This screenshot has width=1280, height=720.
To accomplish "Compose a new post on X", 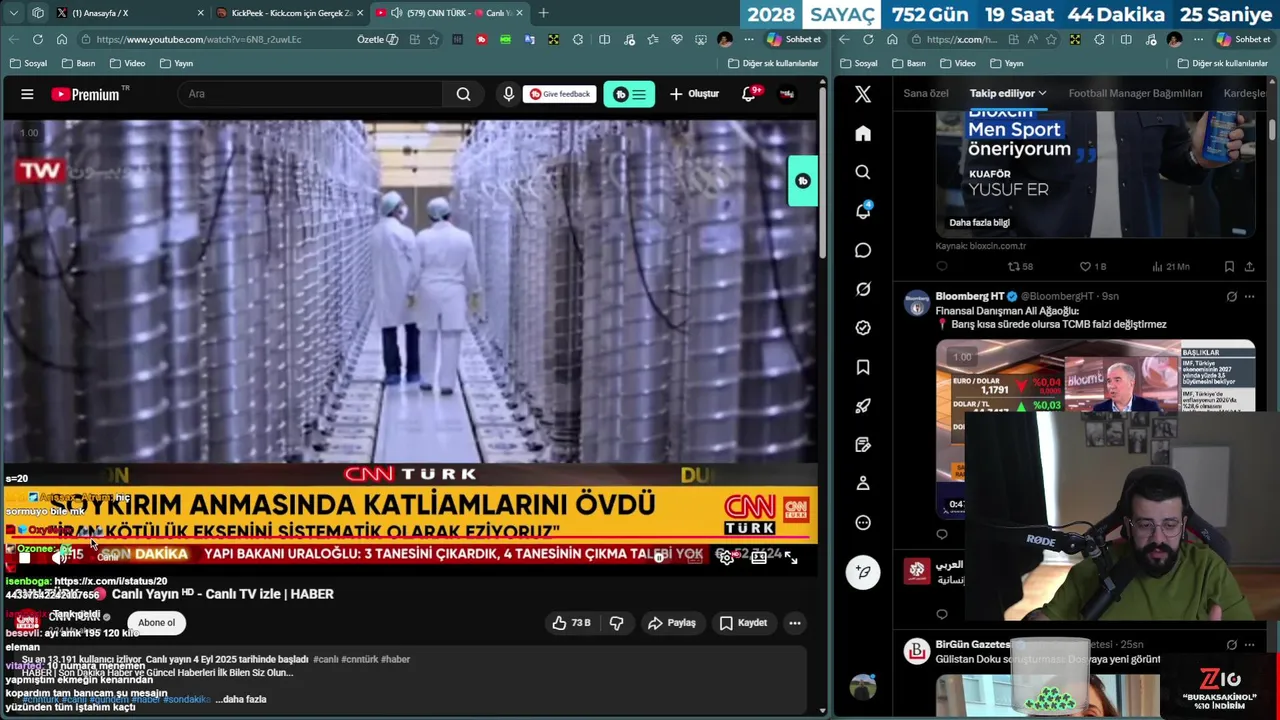I will 863,572.
